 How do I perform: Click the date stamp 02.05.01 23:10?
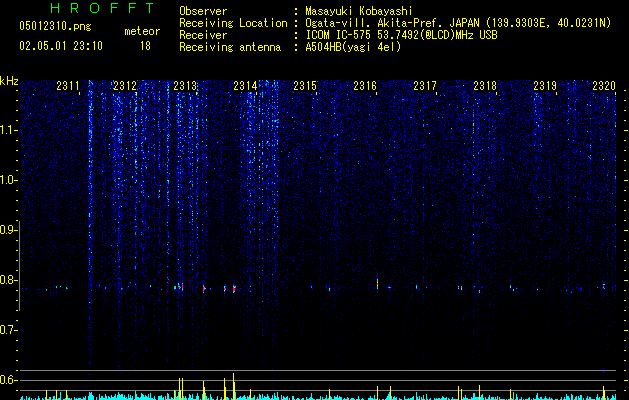[61, 46]
